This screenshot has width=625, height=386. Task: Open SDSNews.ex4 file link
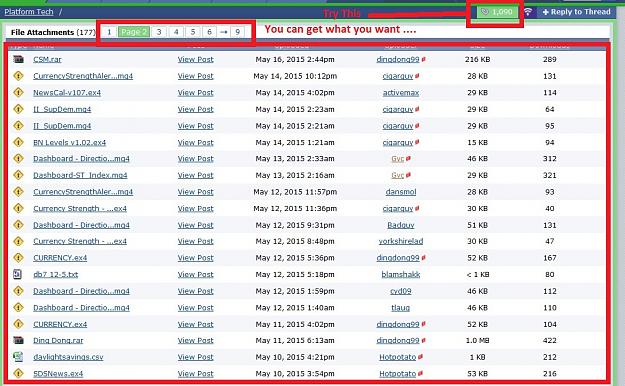coord(58,374)
